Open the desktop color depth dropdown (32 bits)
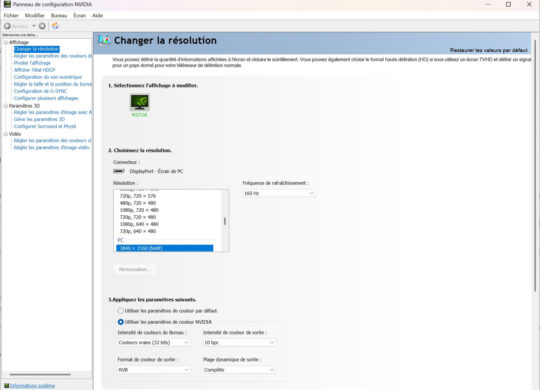Screen dimensions: 540x390 point(154,342)
